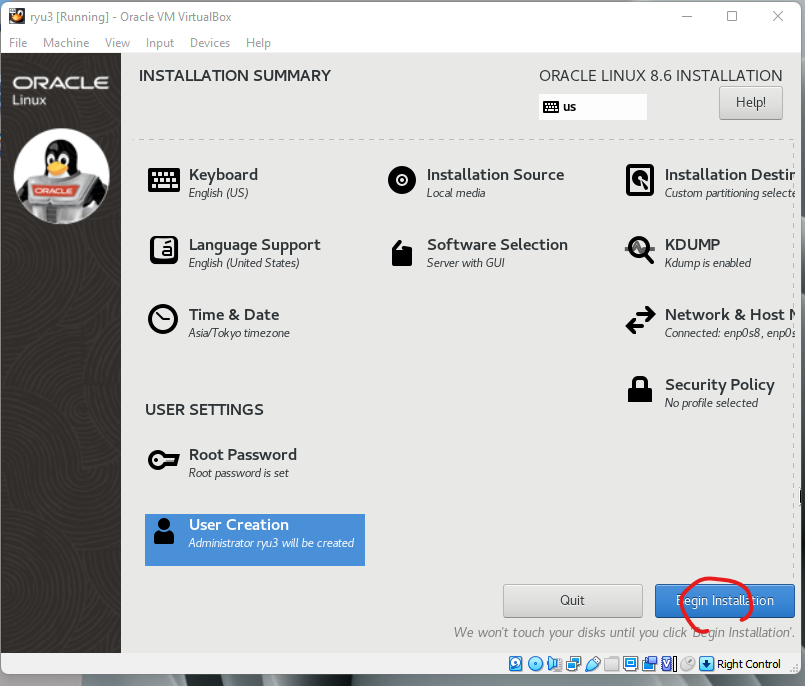The height and width of the screenshot is (686, 805).
Task: Click VirtualBox USB devices status icon
Action: point(592,663)
